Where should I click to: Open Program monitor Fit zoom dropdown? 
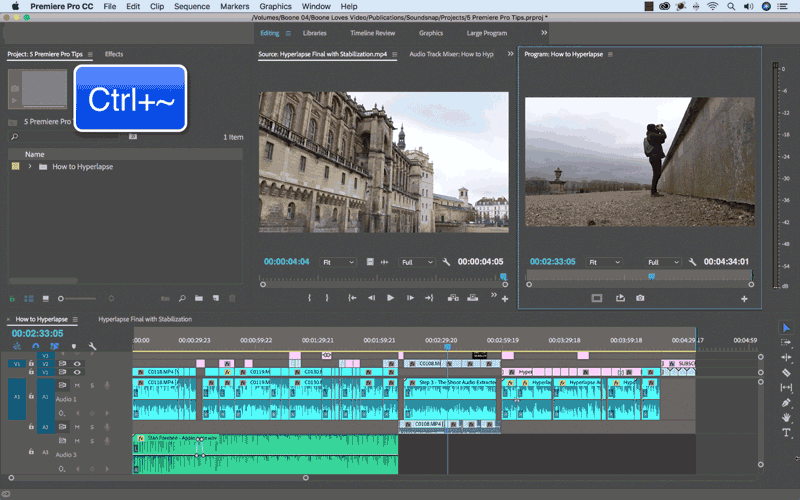click(x=604, y=262)
